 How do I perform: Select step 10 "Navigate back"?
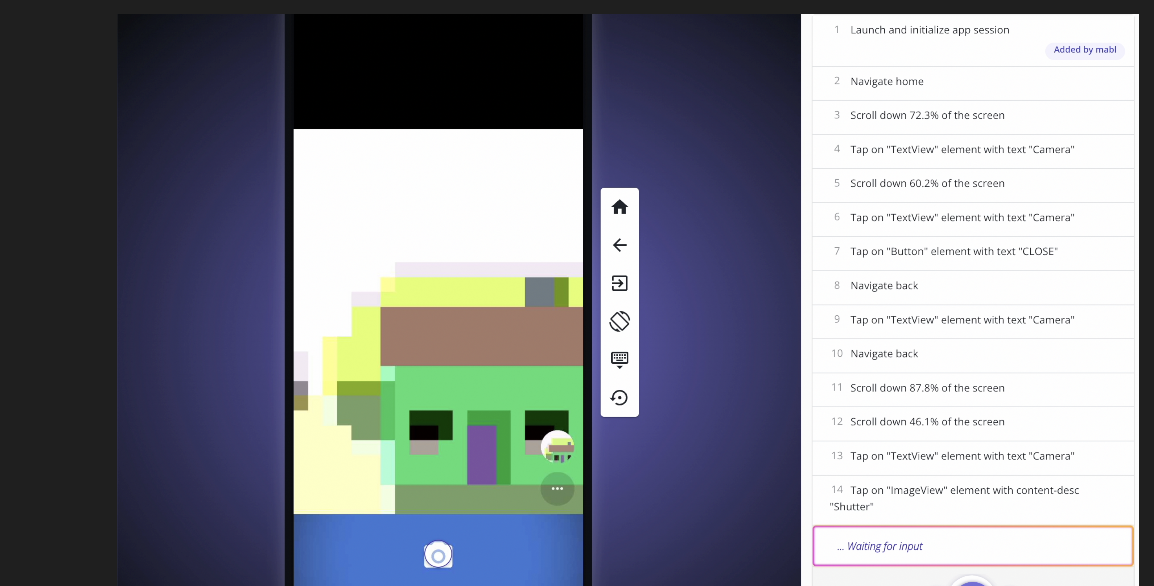click(x=973, y=354)
